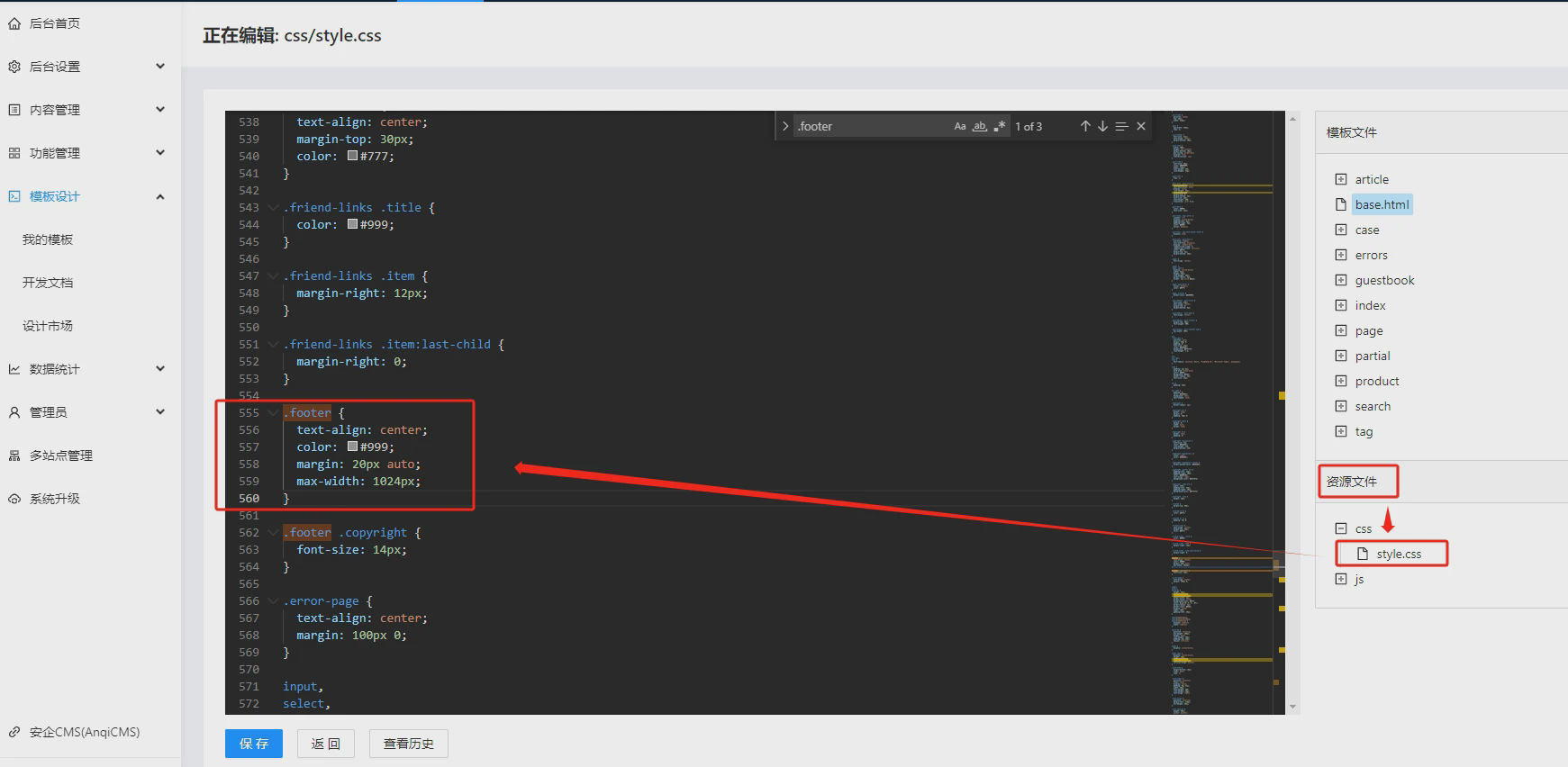The width and height of the screenshot is (1568, 767).
Task: Expand 功能管理 menu chevron
Action: (160, 152)
